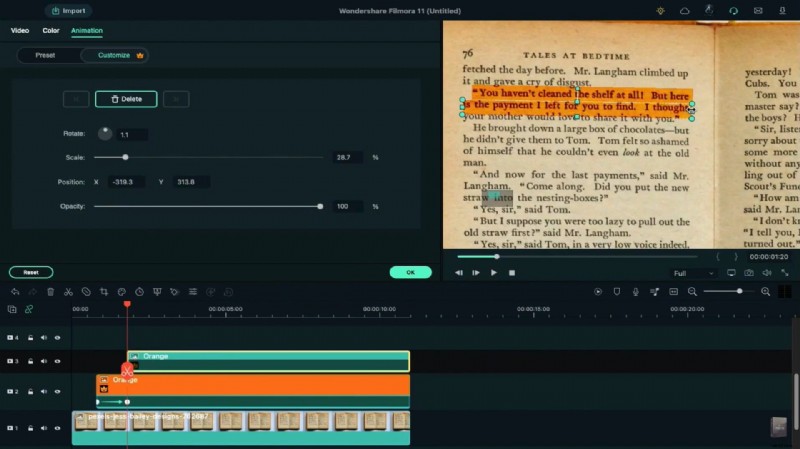Click the voiceover microphone icon

[x=635, y=292]
